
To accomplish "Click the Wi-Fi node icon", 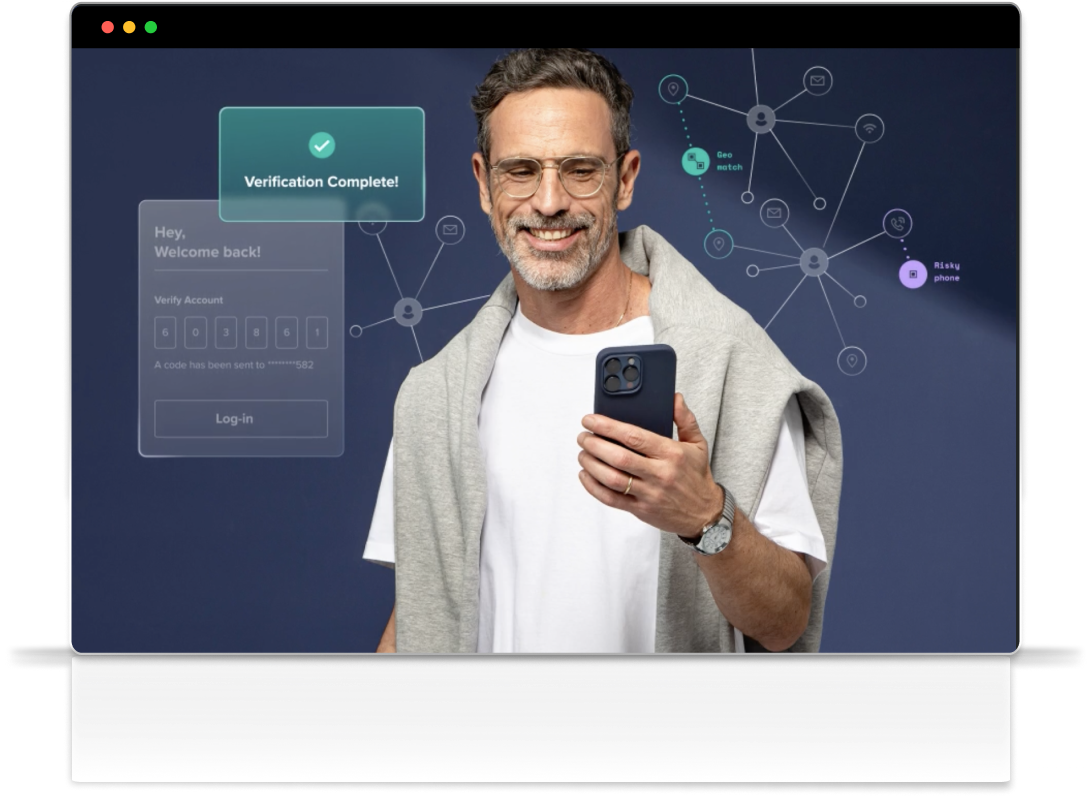I will (869, 128).
